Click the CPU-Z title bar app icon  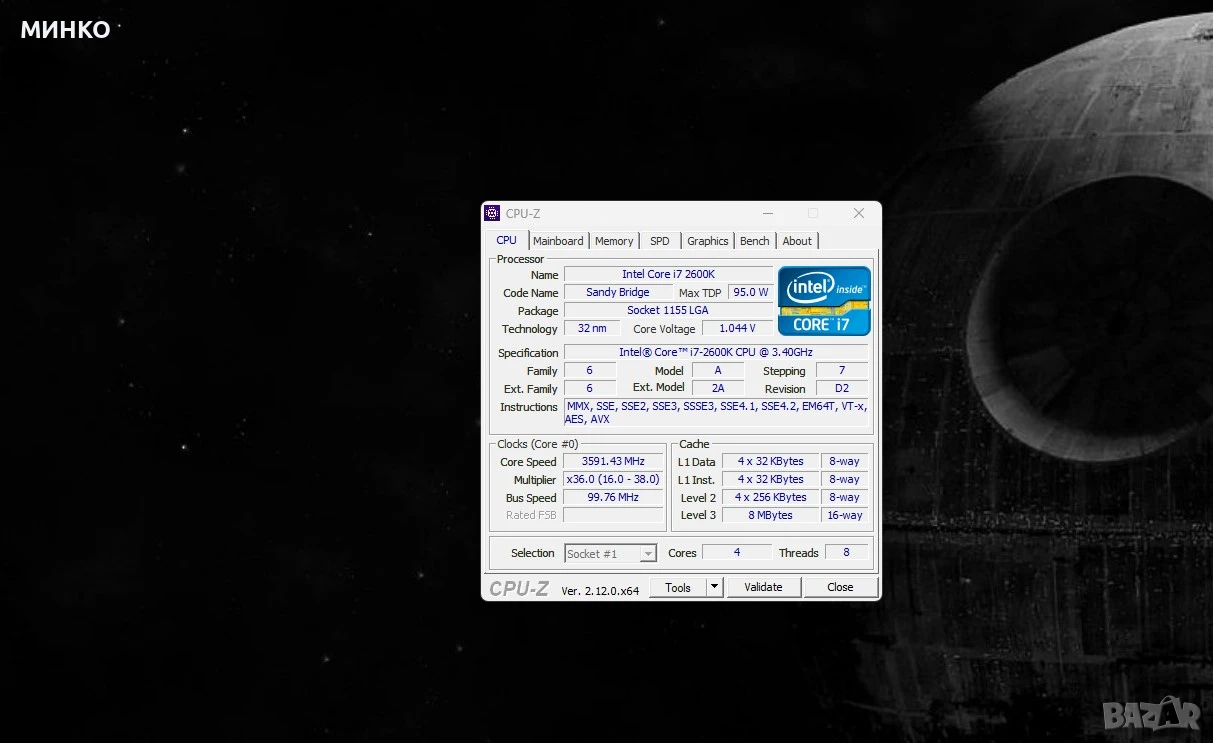click(492, 213)
